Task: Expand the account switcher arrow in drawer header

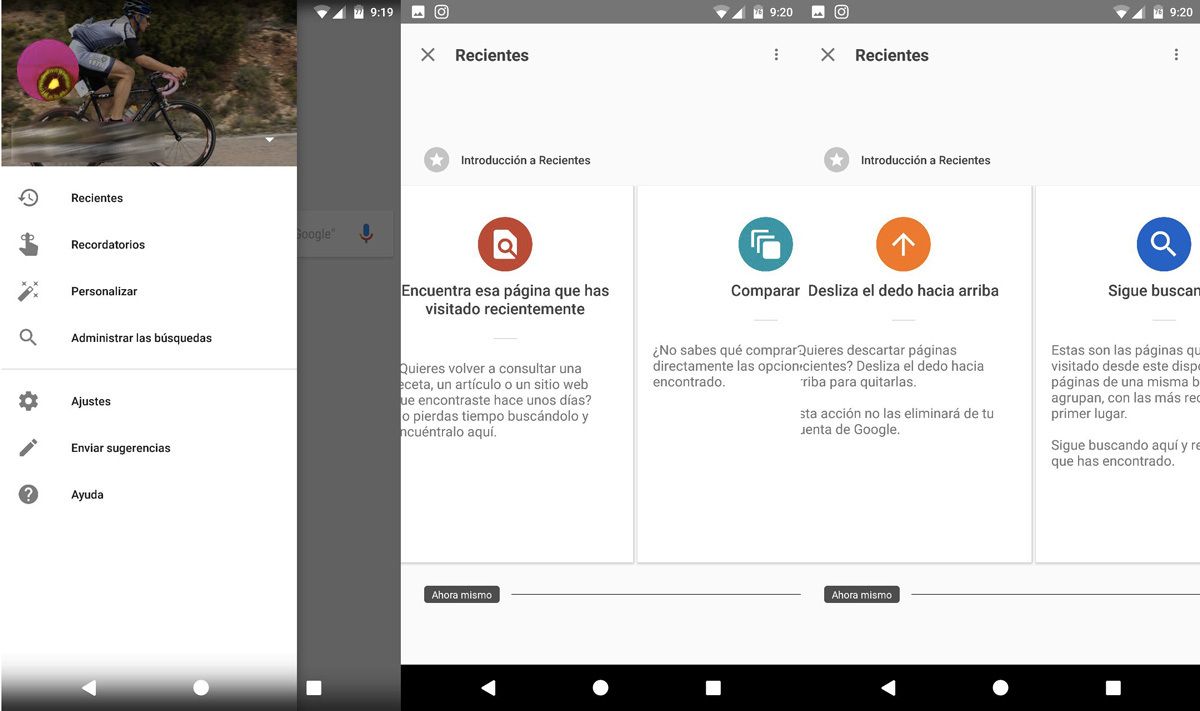Action: 270,140
